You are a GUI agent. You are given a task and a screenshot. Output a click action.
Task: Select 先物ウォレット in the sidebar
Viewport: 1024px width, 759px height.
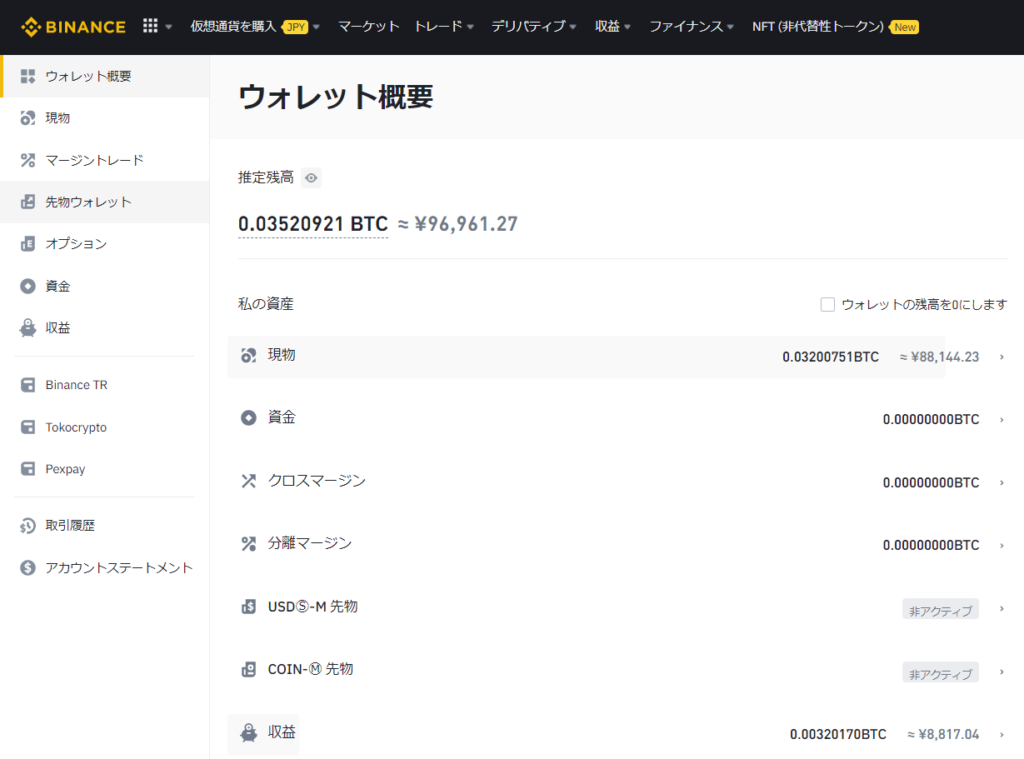pyautogui.click(x=88, y=202)
